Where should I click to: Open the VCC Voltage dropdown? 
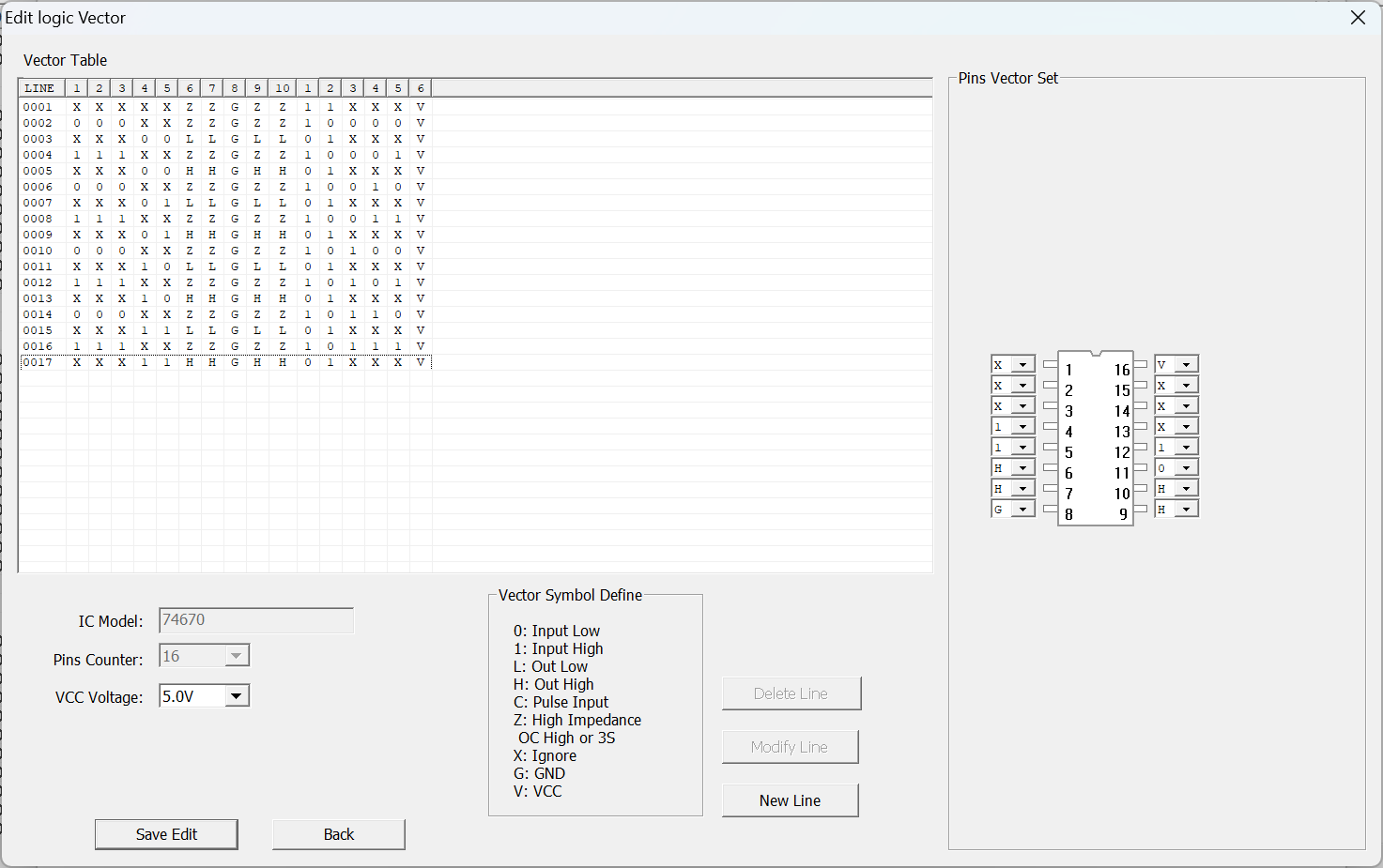(x=237, y=696)
